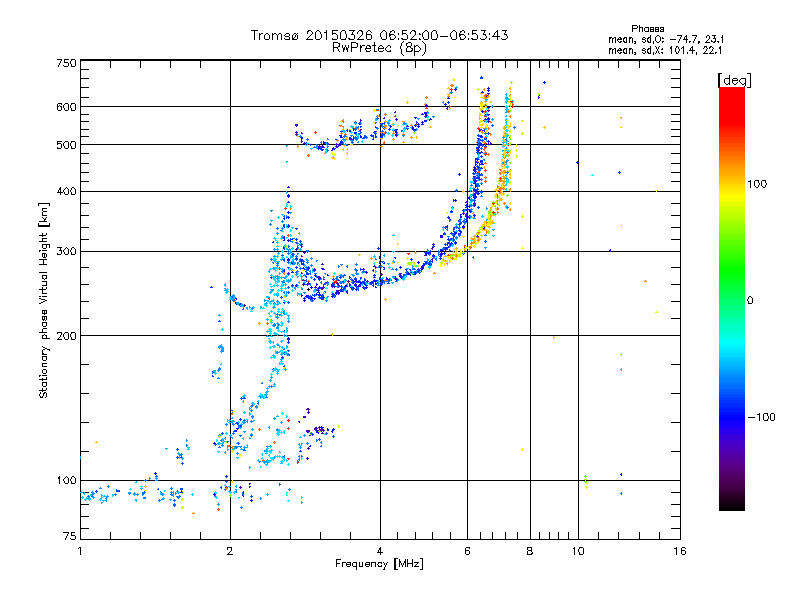Image resolution: width=800 pixels, height=600 pixels.
Task: Select the 'mean, sd,O: -74.7, 23.1' line
Action: pos(666,39)
